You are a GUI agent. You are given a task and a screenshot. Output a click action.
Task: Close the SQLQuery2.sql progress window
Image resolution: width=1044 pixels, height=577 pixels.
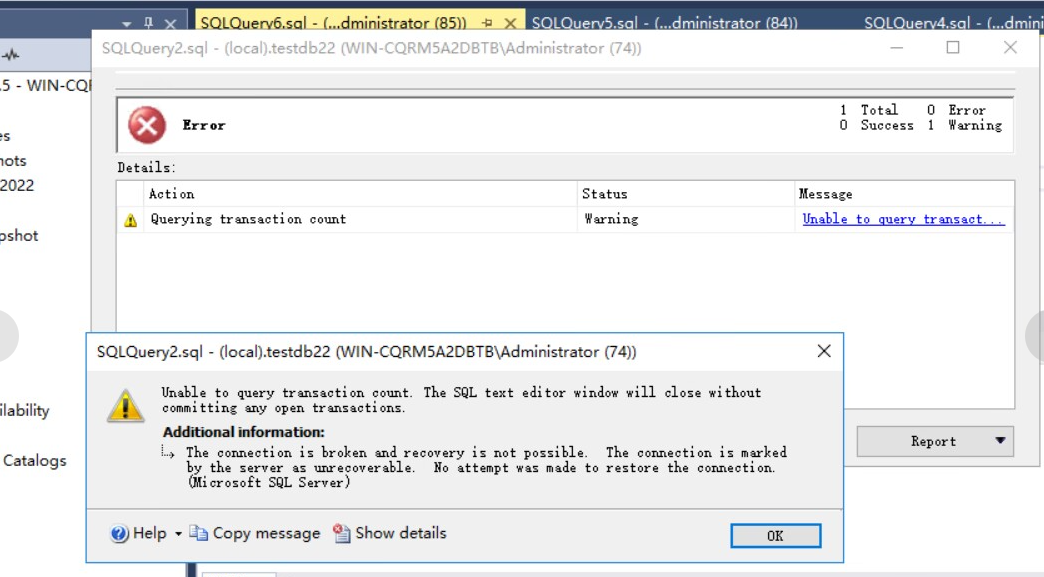[x=1010, y=47]
